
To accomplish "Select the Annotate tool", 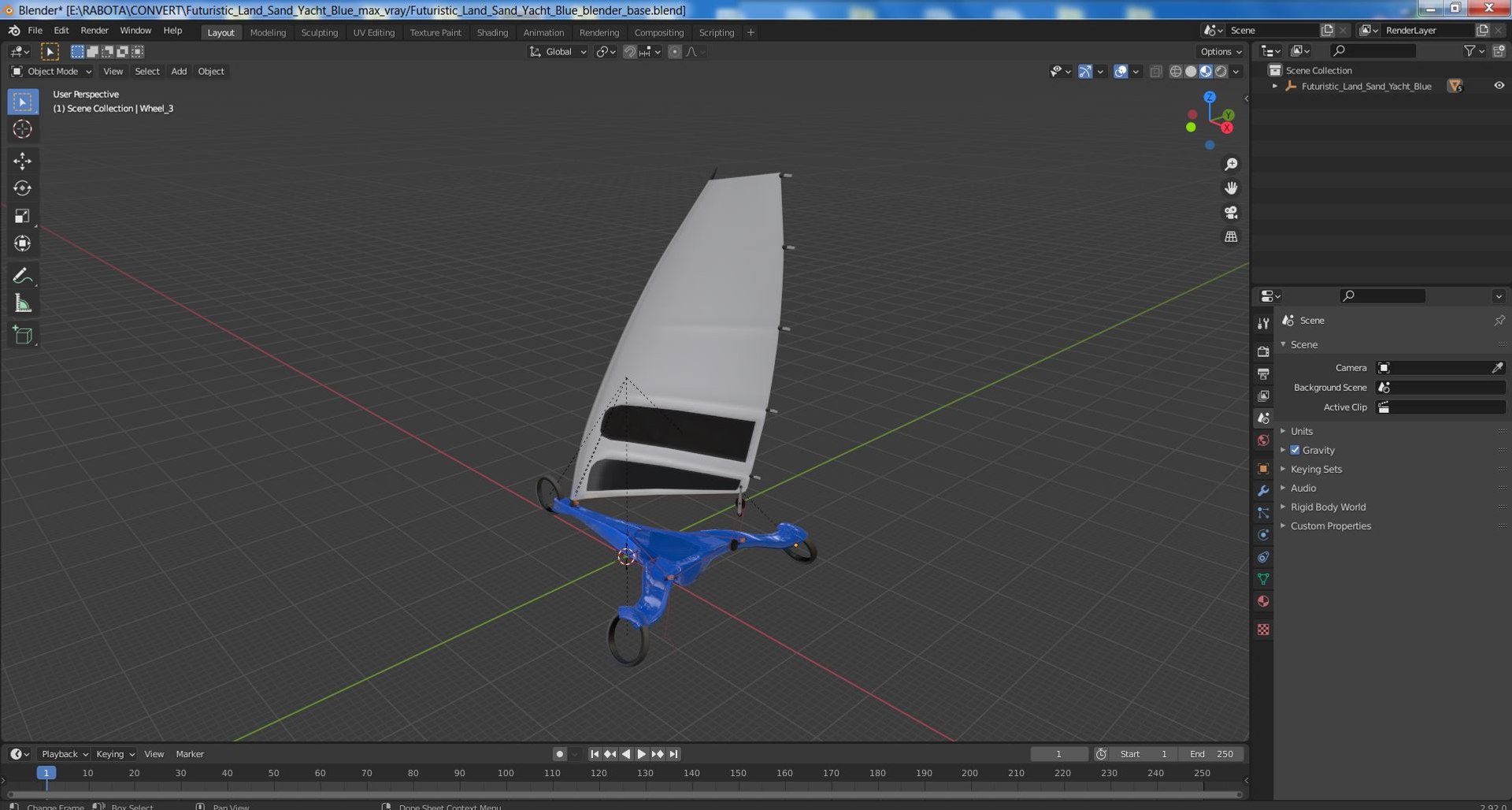I will (23, 276).
